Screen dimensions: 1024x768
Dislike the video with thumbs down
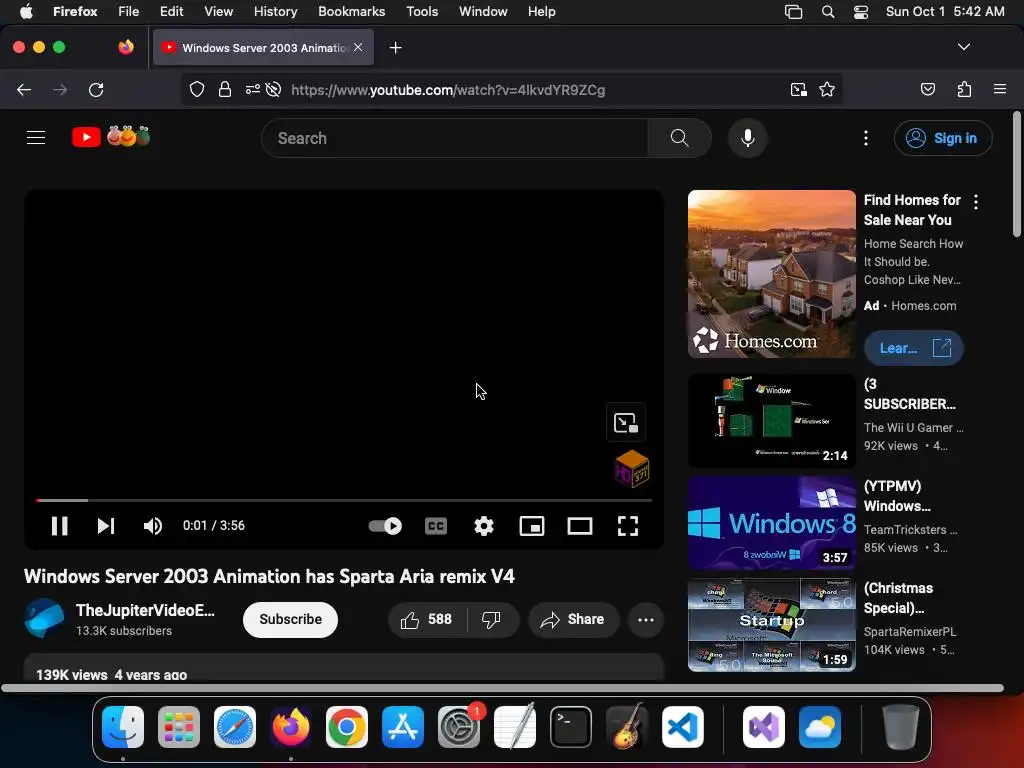click(x=491, y=620)
